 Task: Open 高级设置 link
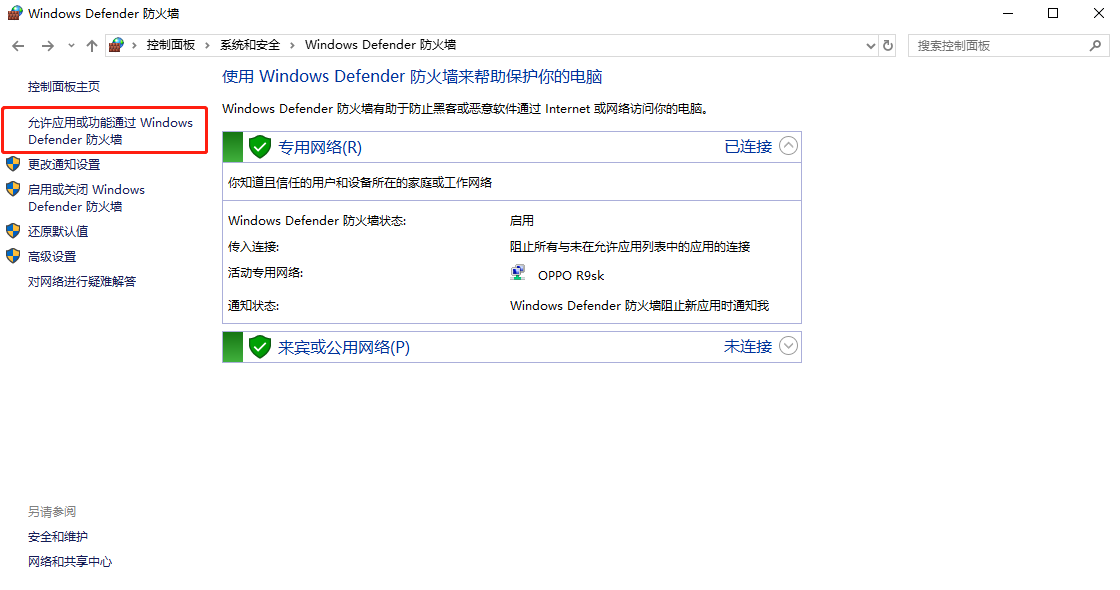coord(51,256)
